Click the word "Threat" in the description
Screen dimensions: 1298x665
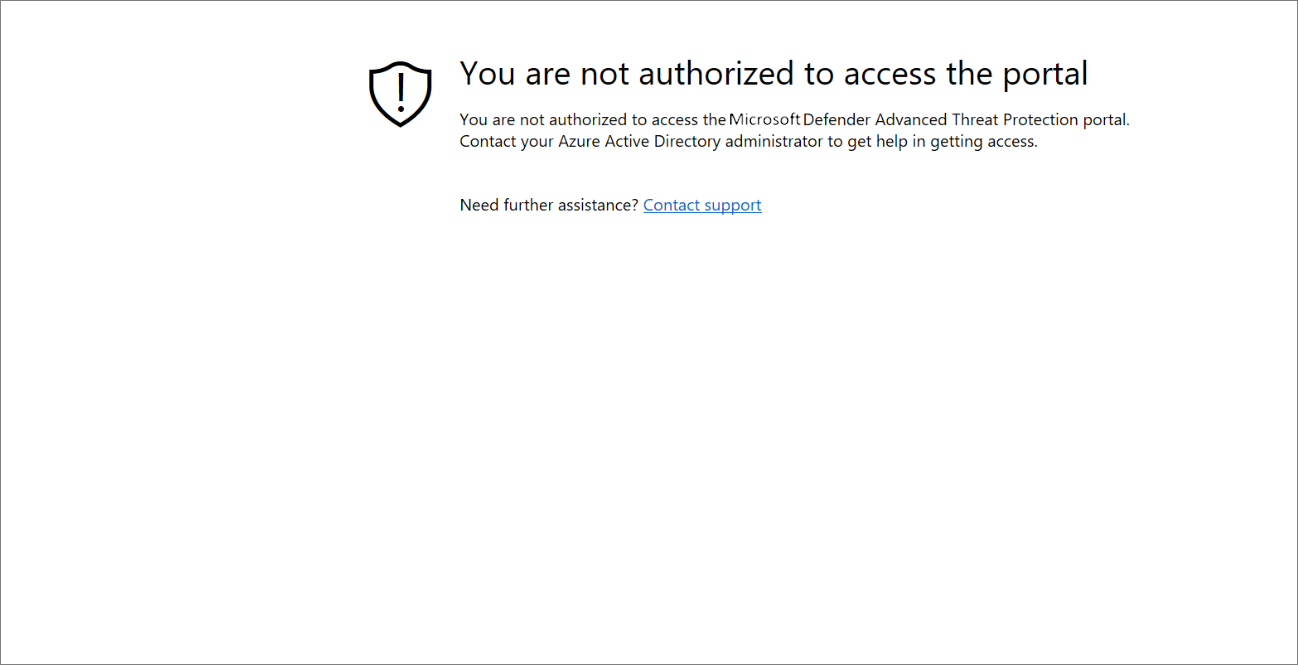pos(977,120)
